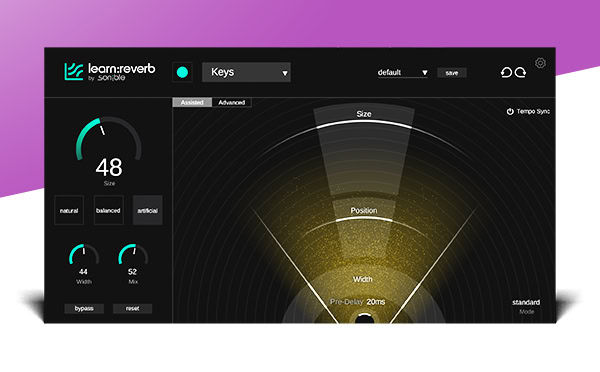
Task: Click the Width label in visualizer
Action: [x=362, y=279]
